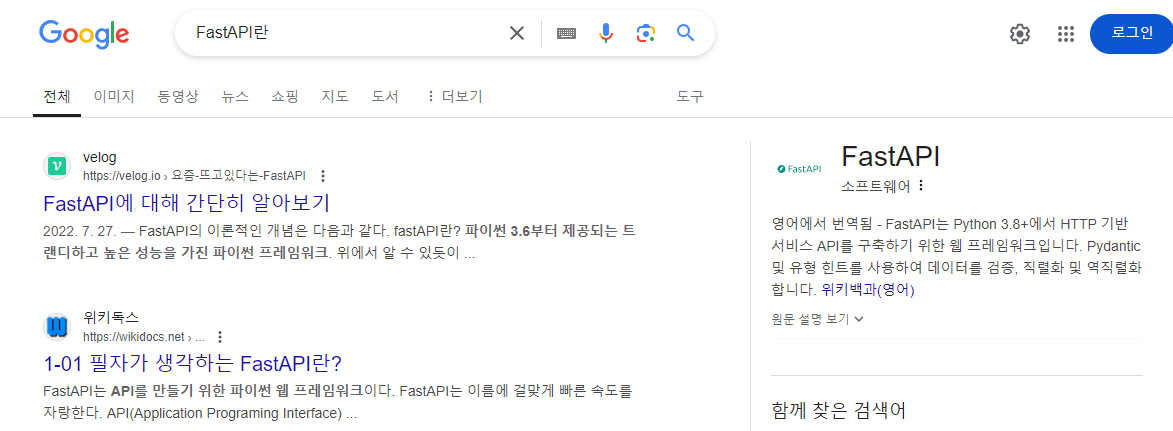Click the velog site favicon

pos(57,166)
